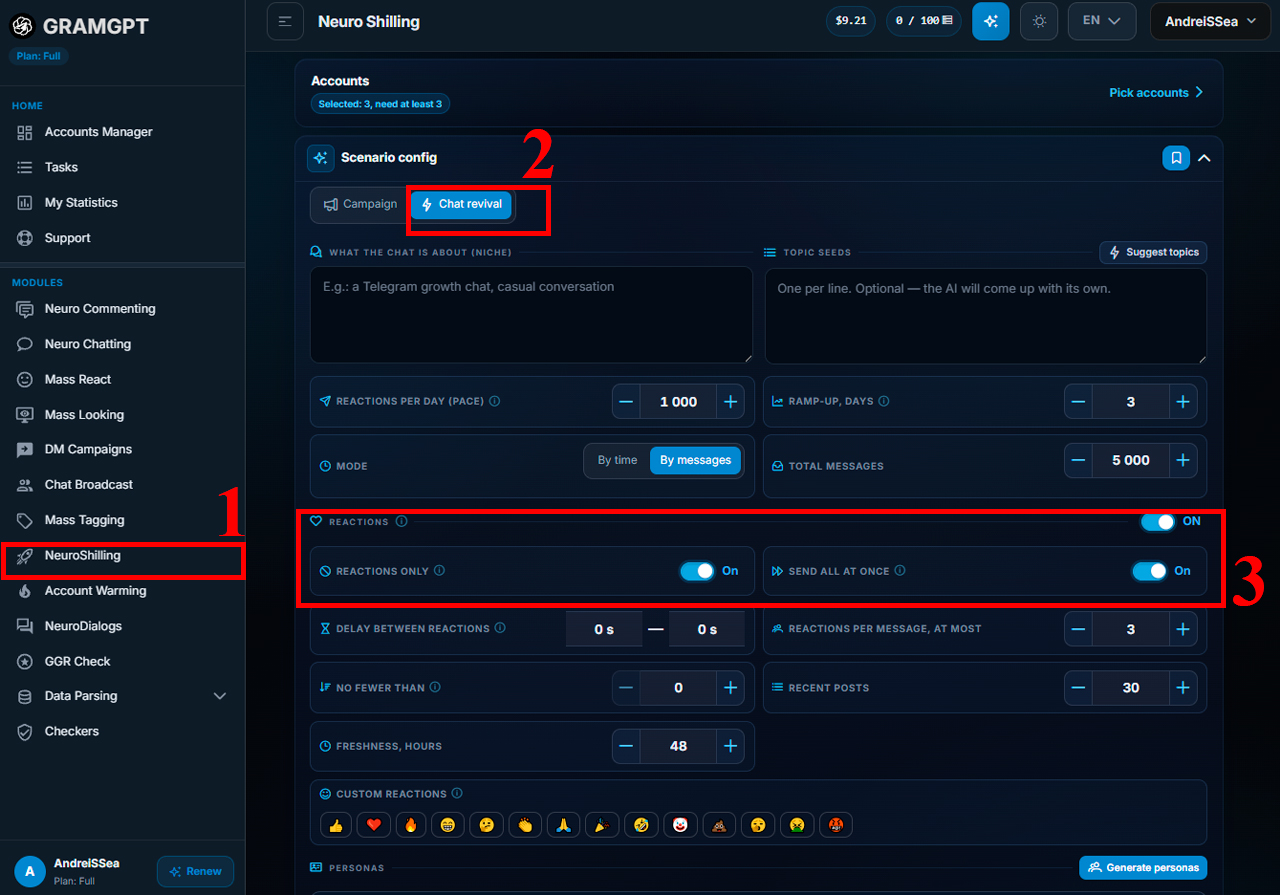Collapse the sidebar with the menu button
Image resolution: width=1280 pixels, height=895 pixels.
pyautogui.click(x=285, y=21)
